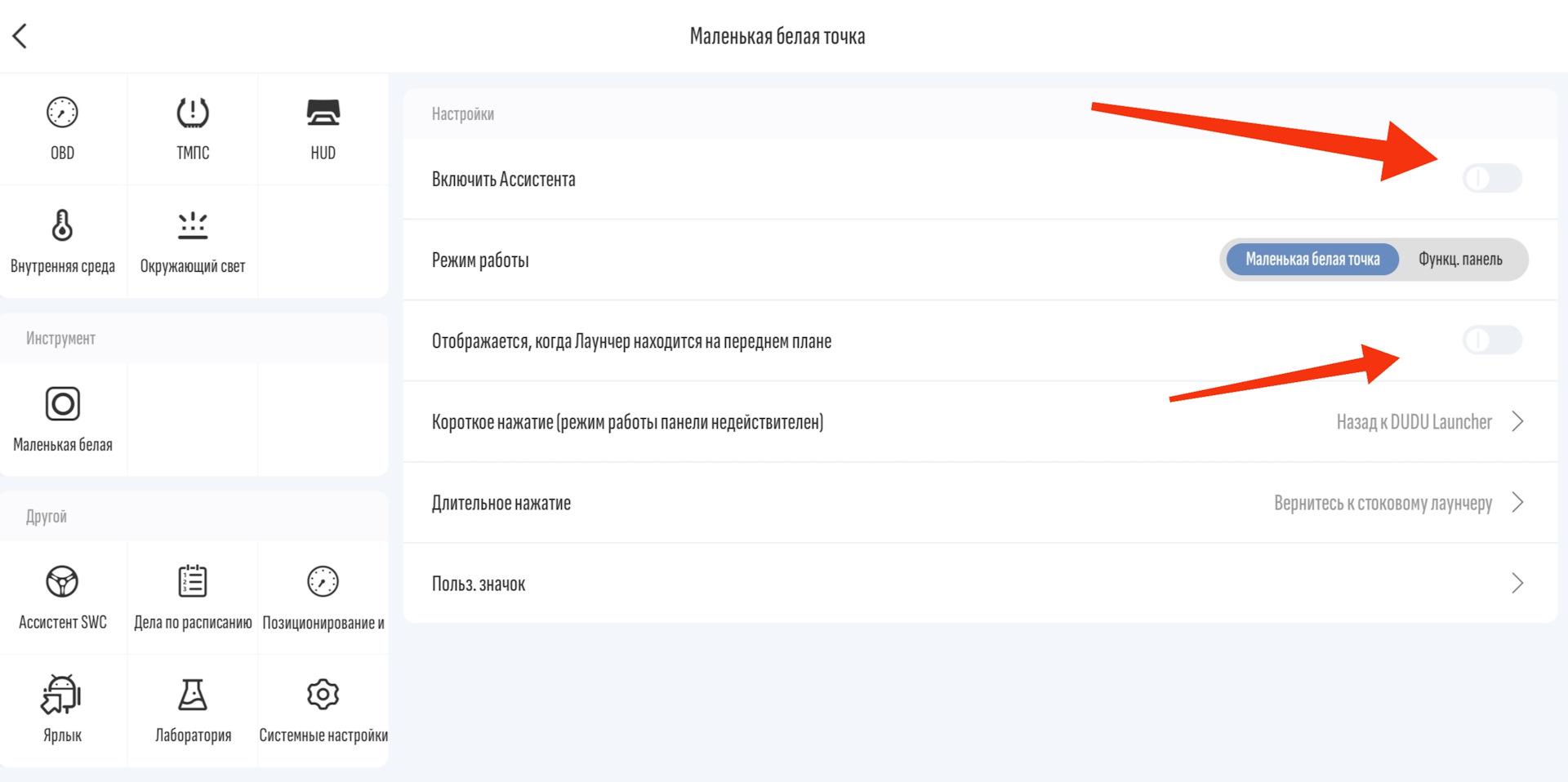The height and width of the screenshot is (782, 1568).
Task: Toggle the show-when-Launcher-in-foreground switch
Action: coord(1492,340)
